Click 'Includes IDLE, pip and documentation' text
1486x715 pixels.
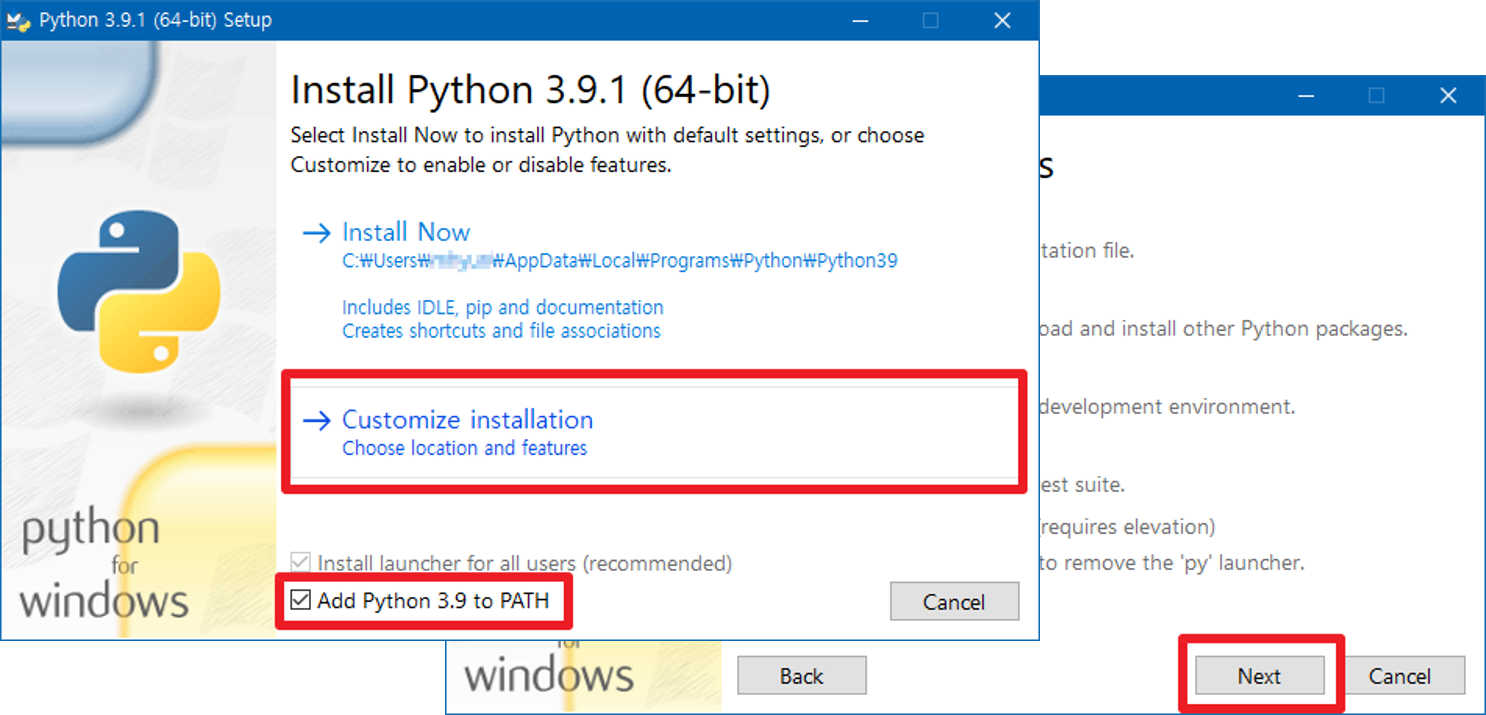(x=503, y=307)
